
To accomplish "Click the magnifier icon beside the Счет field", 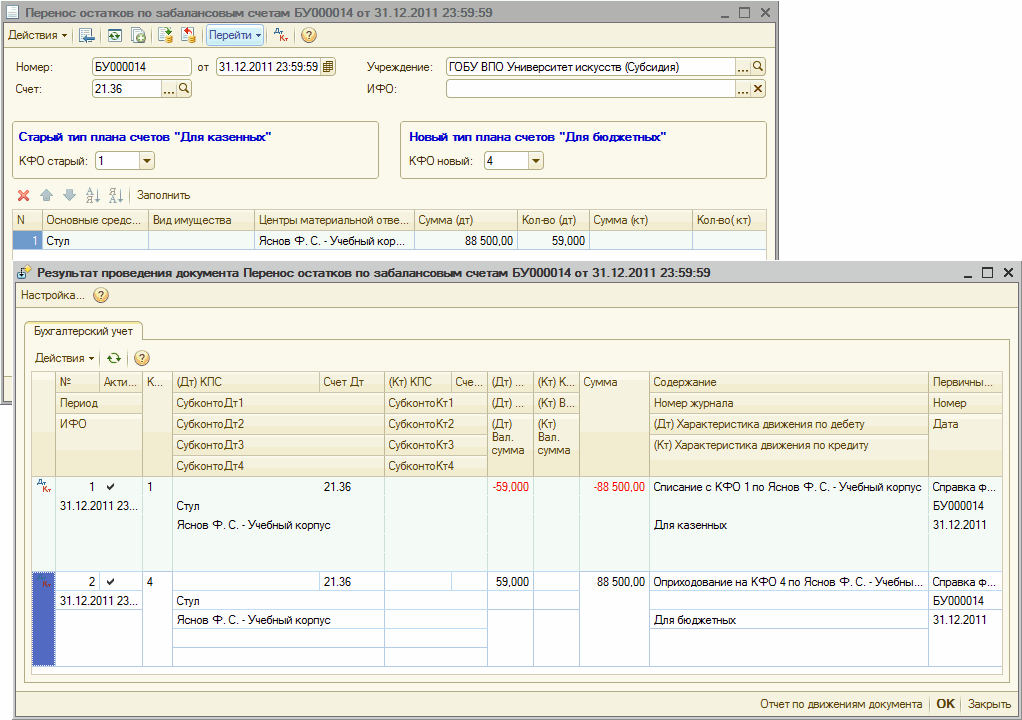I will (x=184, y=89).
